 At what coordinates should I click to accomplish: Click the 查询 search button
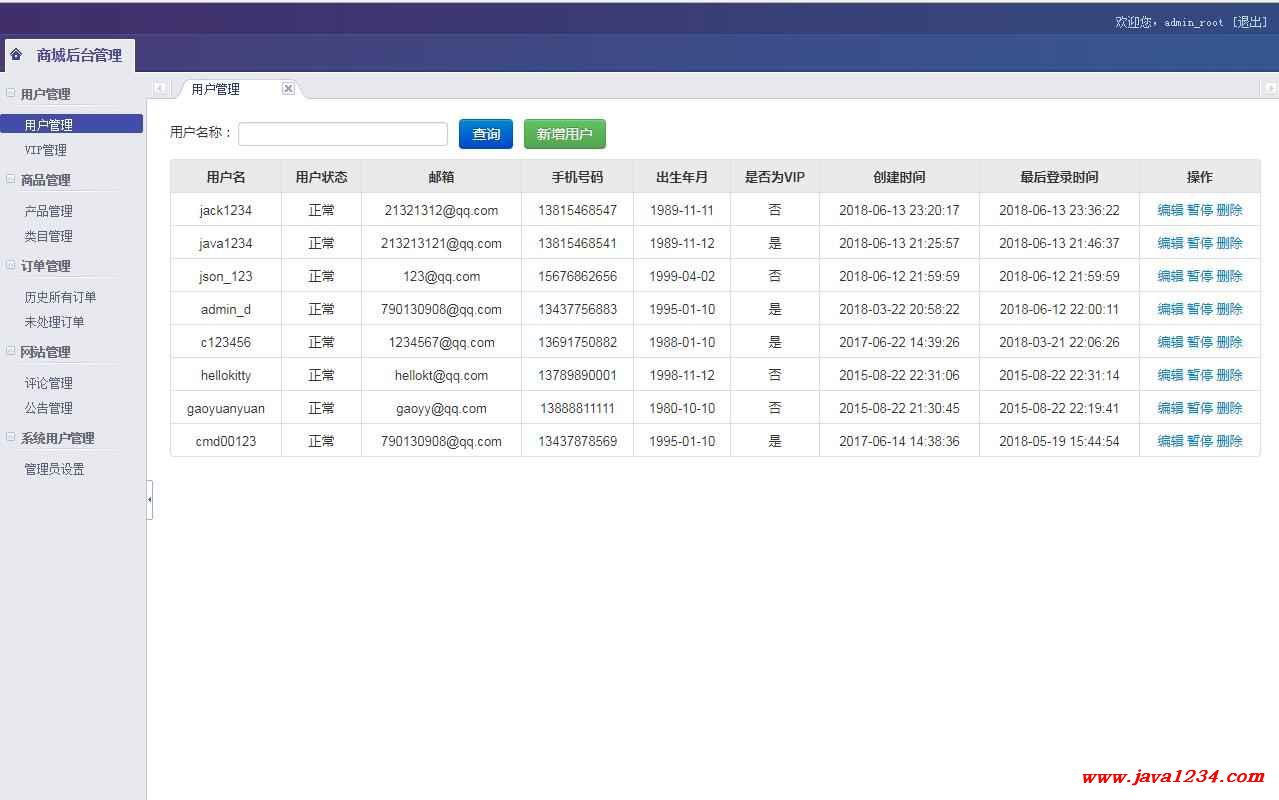(486, 134)
